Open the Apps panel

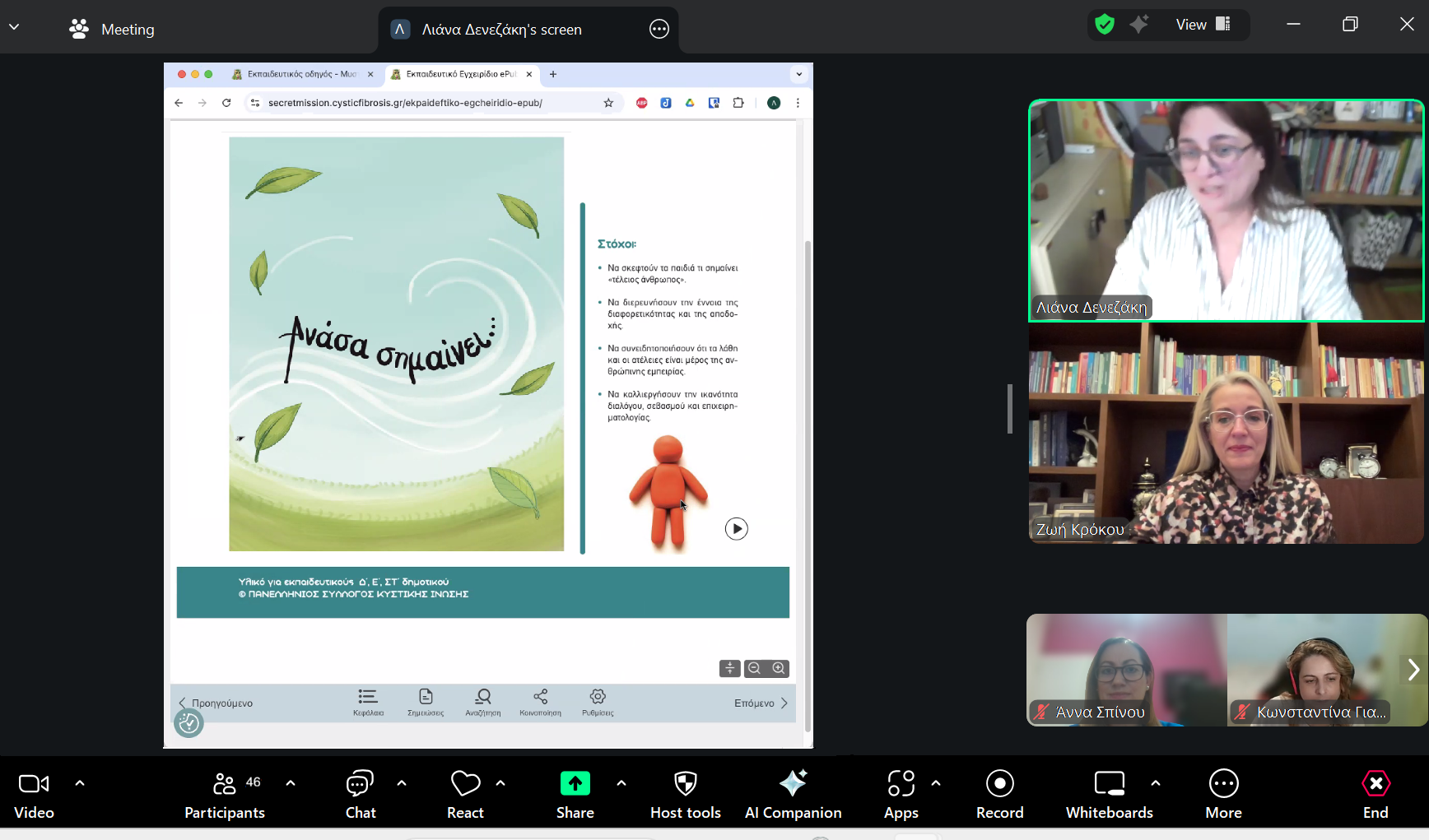(x=901, y=794)
